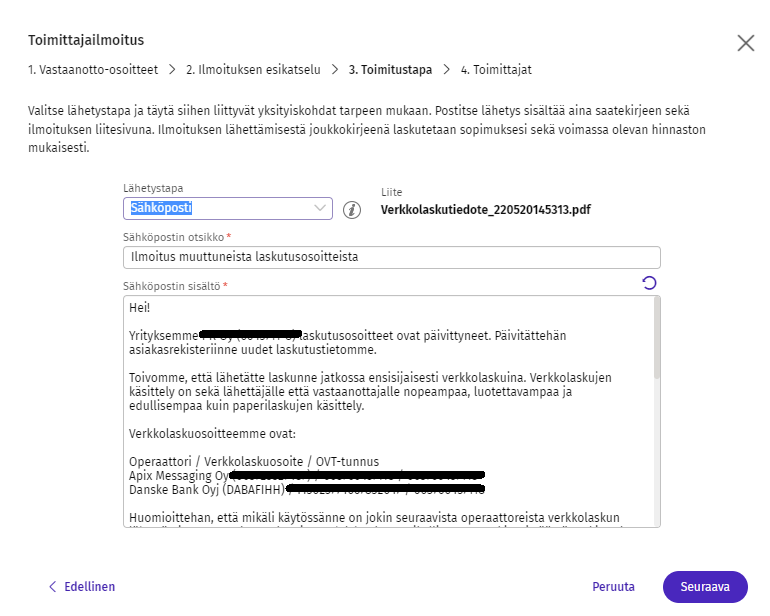The height and width of the screenshot is (616, 770).
Task: Click the line 'Verkkolaskuosoitteemme ovat:'
Action: coord(212,434)
